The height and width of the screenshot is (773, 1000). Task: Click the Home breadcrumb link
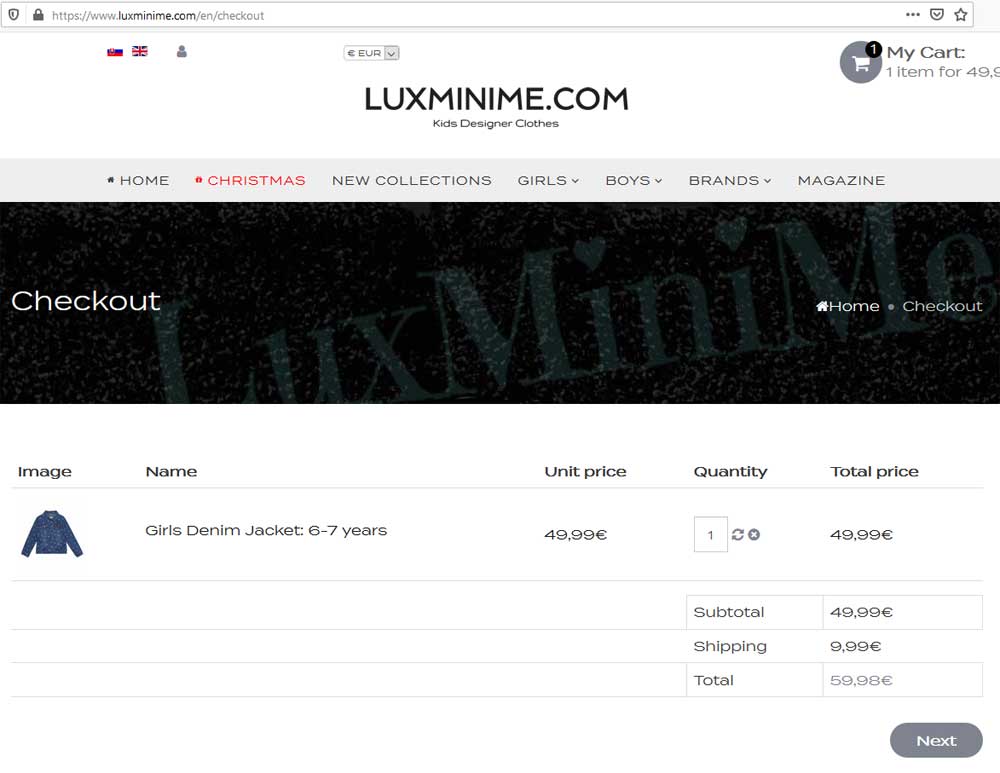[x=848, y=306]
